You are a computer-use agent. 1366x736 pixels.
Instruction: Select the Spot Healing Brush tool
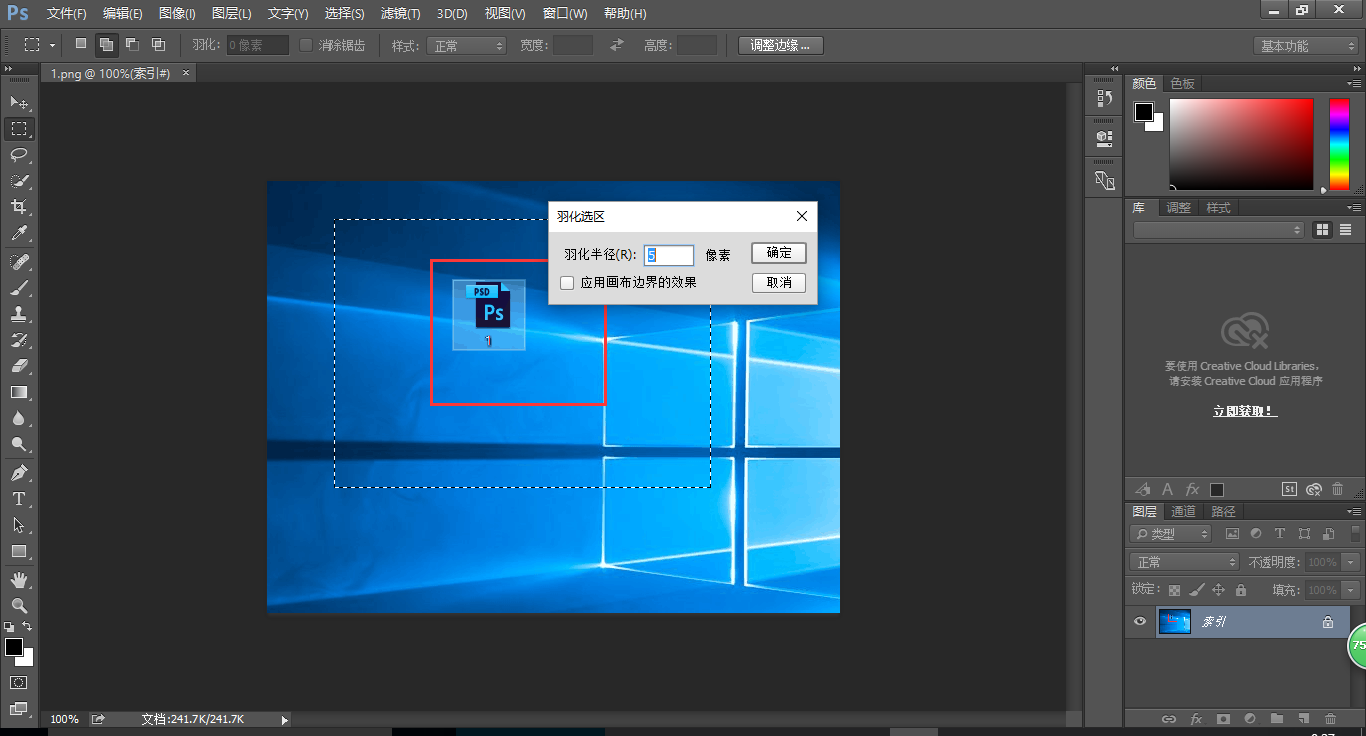tap(19, 262)
